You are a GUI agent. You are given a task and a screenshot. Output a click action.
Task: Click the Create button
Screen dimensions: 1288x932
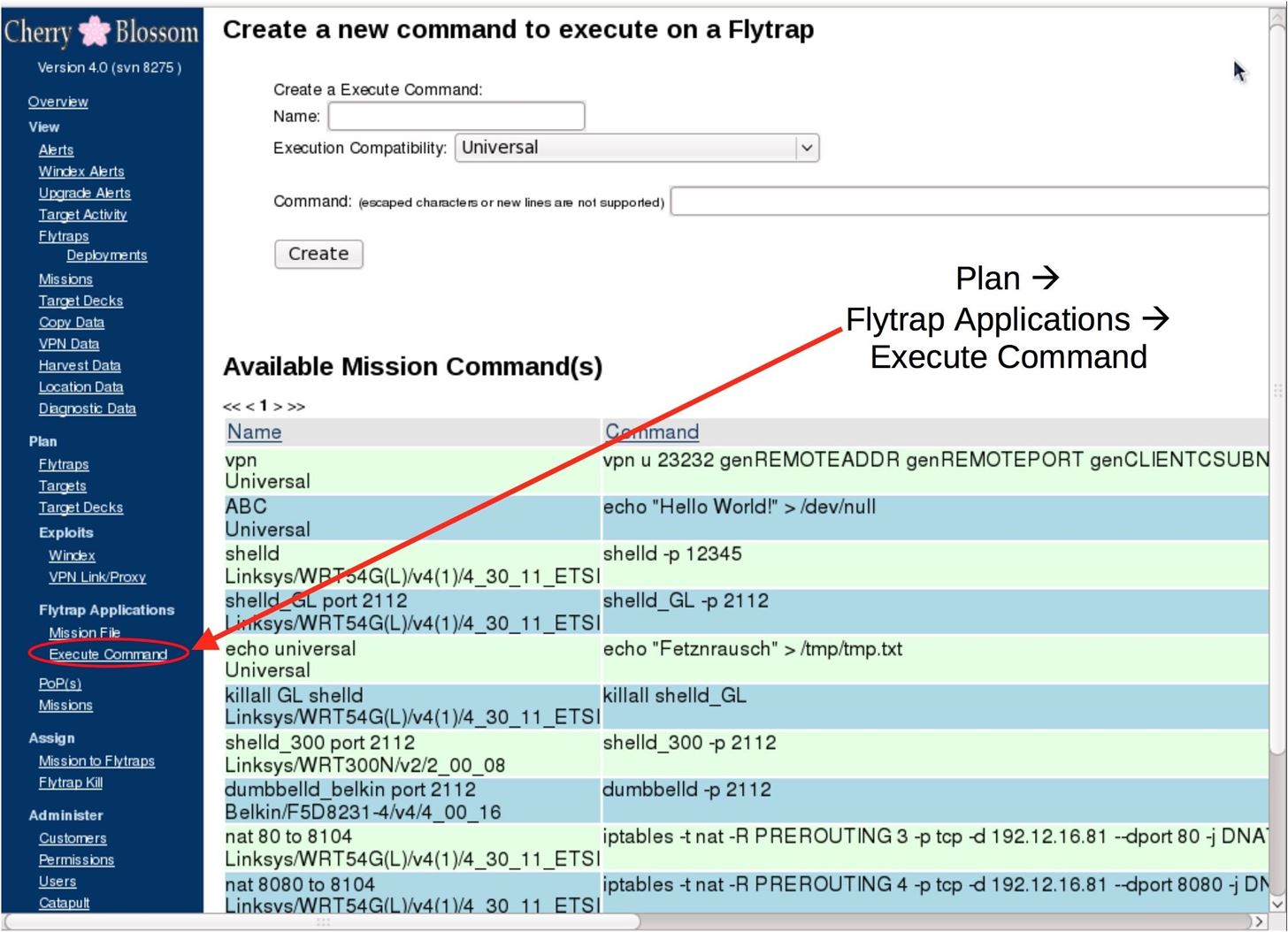coord(318,254)
